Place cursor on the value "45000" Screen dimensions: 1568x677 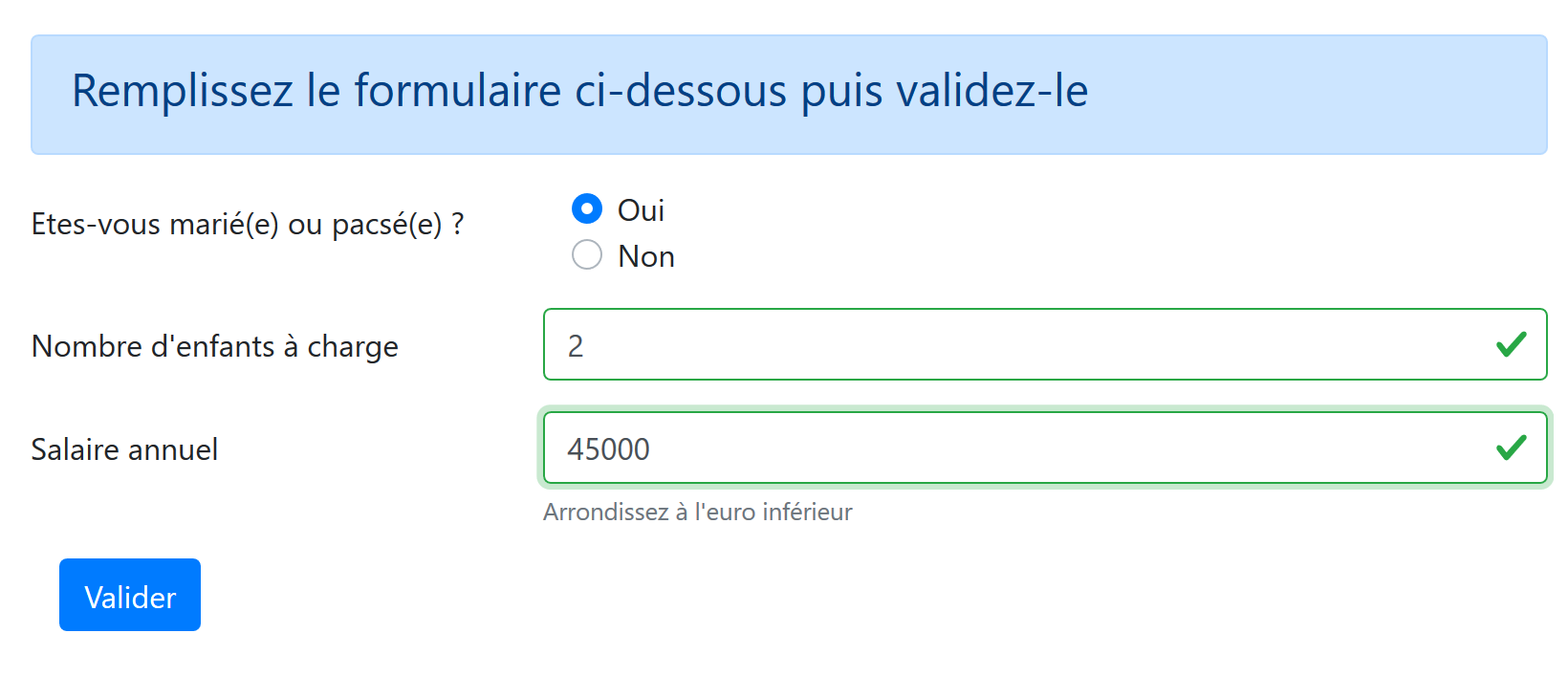tap(608, 449)
